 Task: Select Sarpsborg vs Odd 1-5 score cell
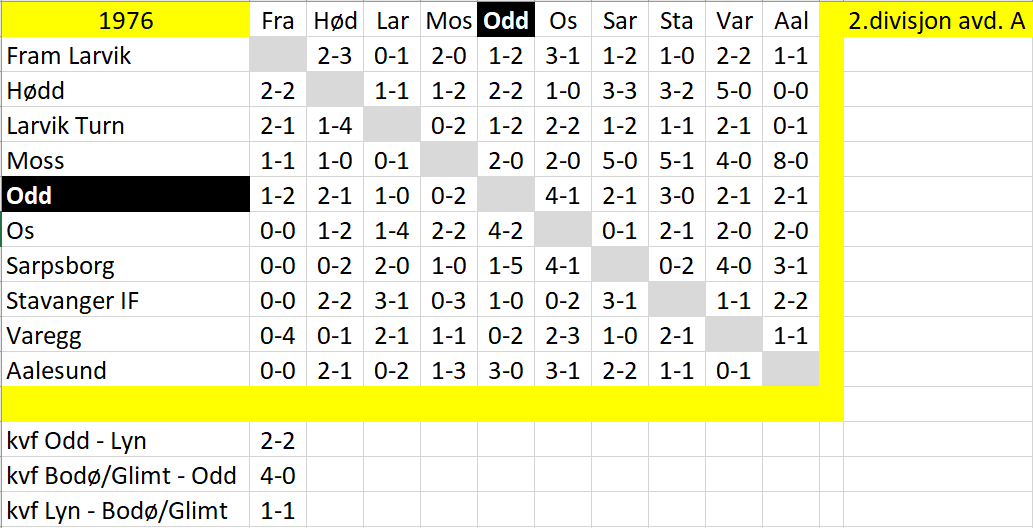506,265
